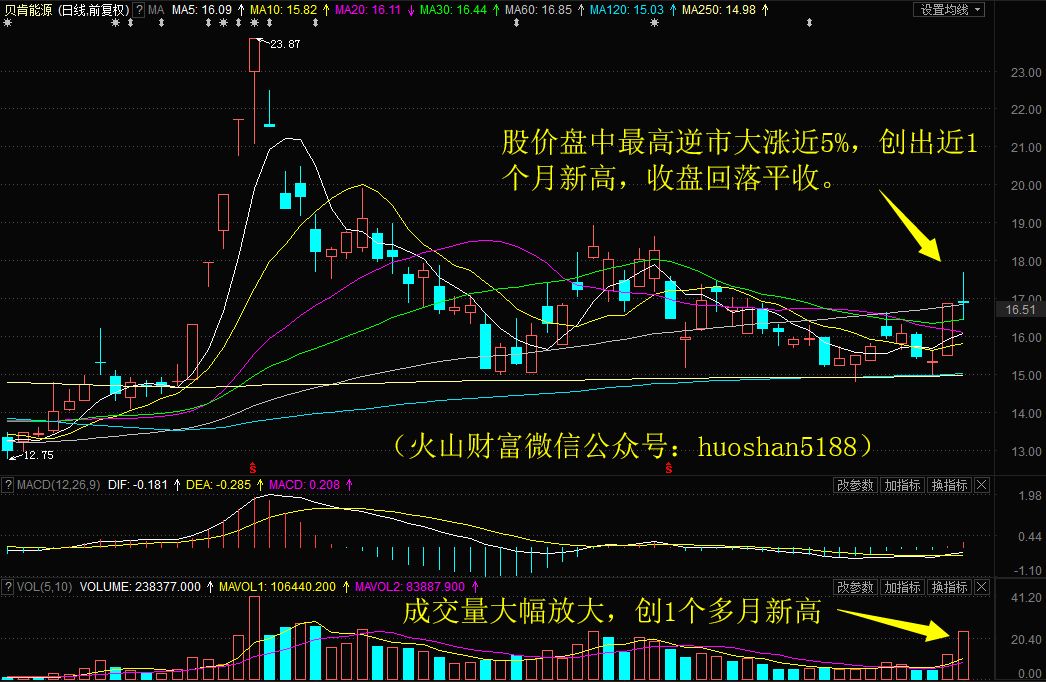
Task: Select the DEA: -0.285 value
Action: click(218, 485)
